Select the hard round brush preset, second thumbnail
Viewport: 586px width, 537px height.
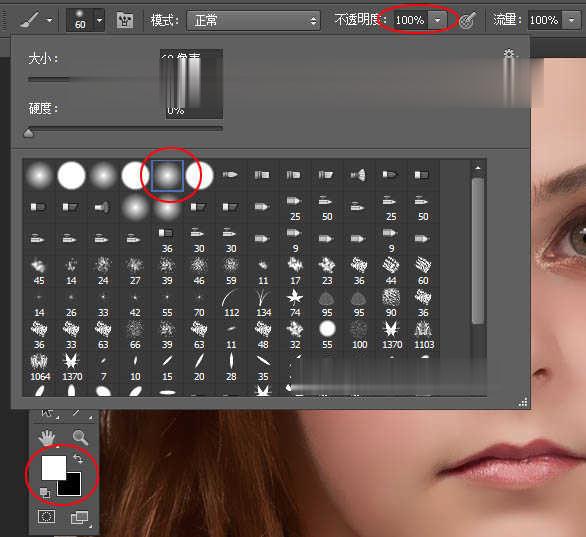[x=71, y=175]
